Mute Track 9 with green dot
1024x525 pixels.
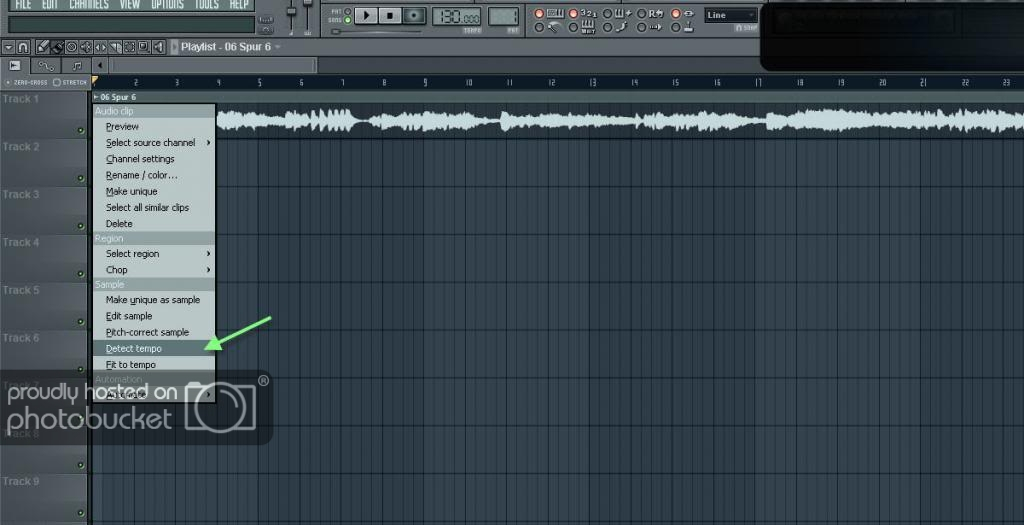pos(81,513)
